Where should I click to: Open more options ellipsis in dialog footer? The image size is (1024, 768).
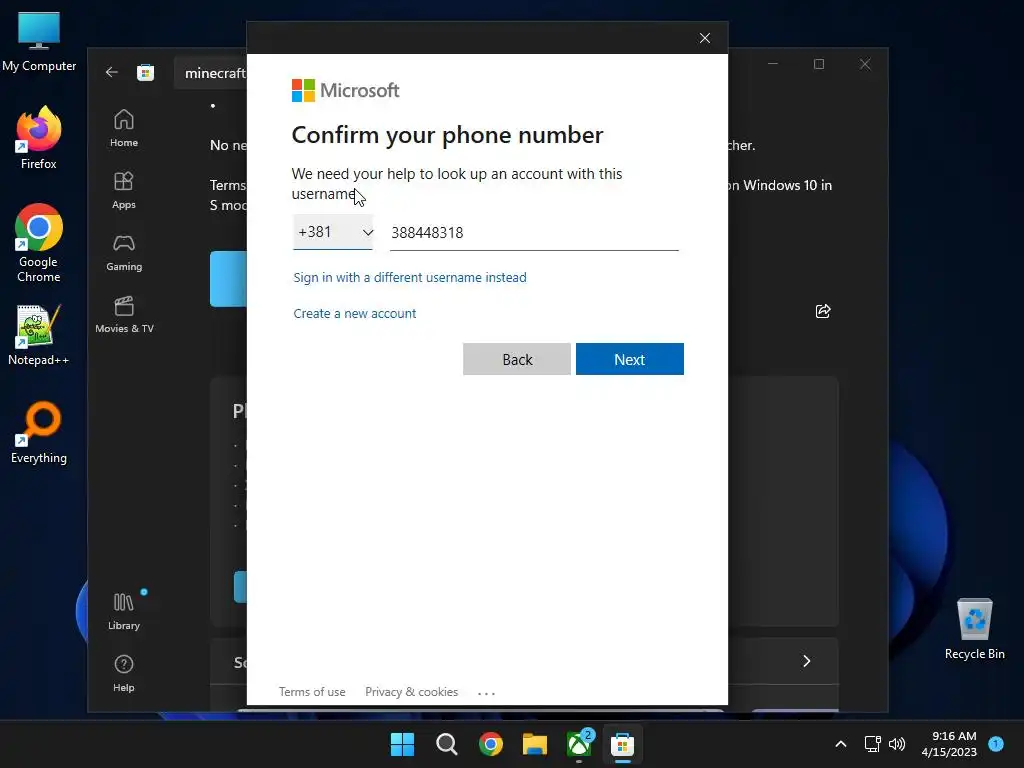[487, 693]
